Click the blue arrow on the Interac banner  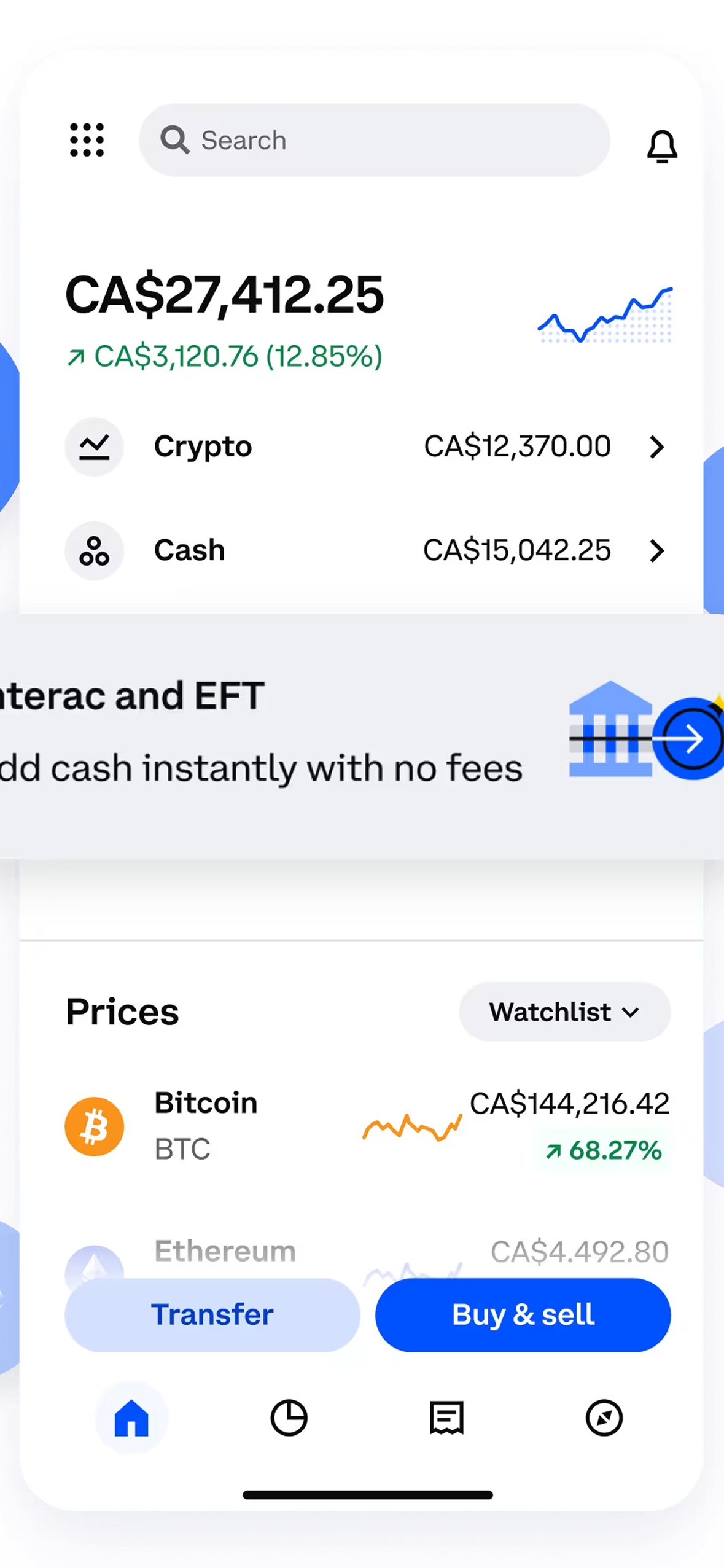tap(691, 738)
